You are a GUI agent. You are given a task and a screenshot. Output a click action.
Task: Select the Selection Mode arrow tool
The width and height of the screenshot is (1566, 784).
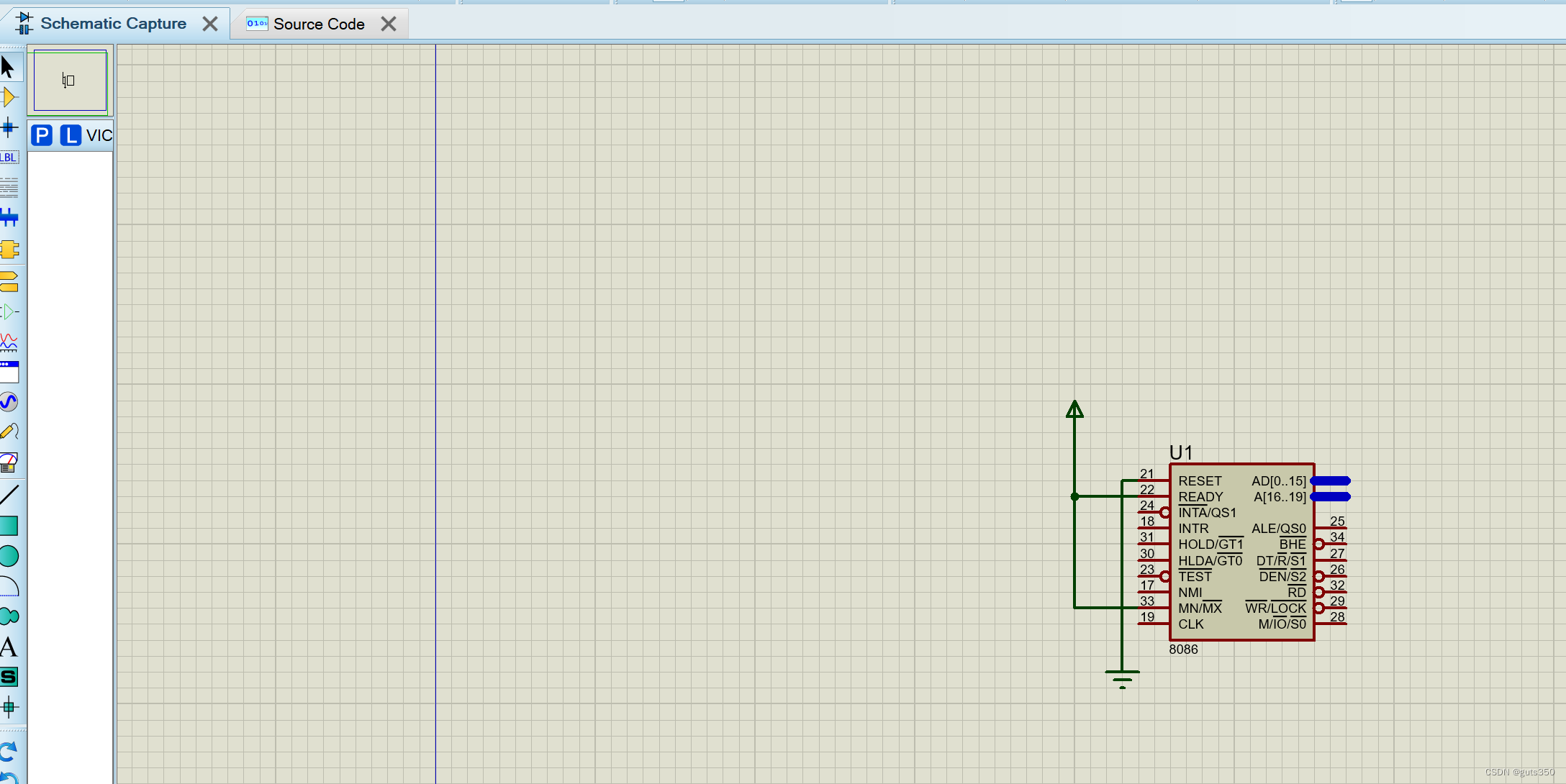[8, 67]
